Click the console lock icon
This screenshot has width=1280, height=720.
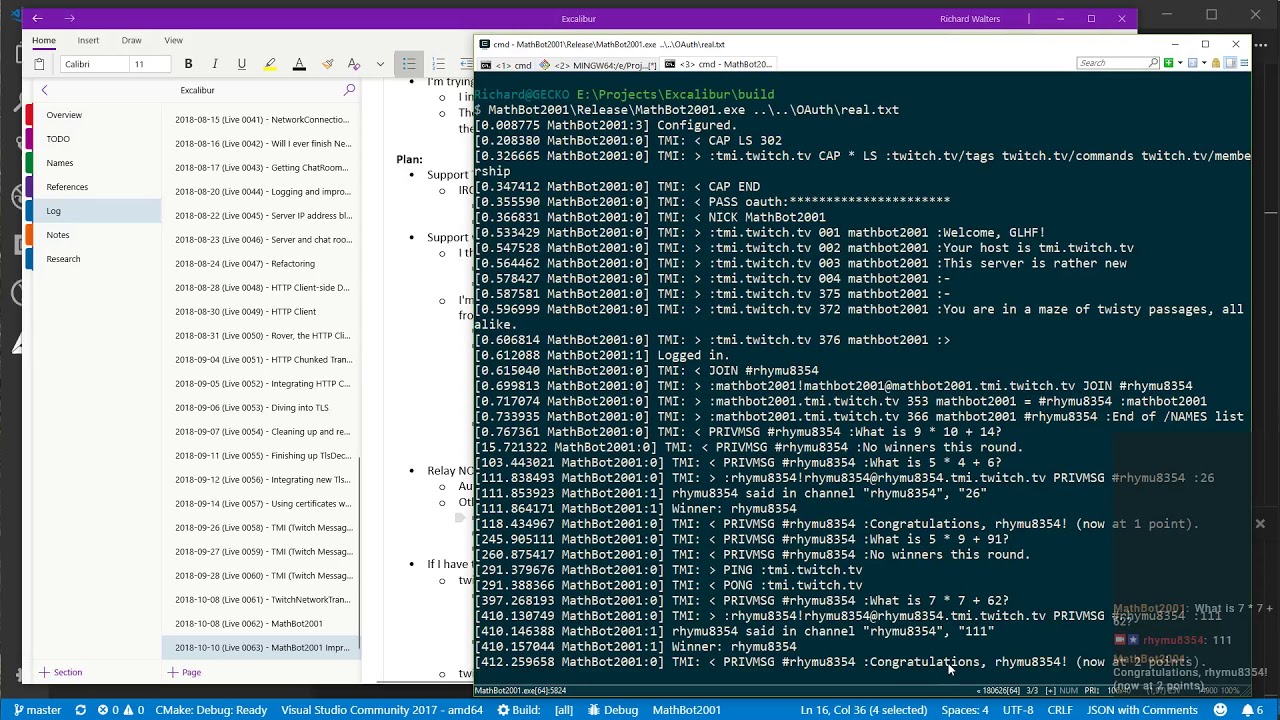coord(1216,63)
